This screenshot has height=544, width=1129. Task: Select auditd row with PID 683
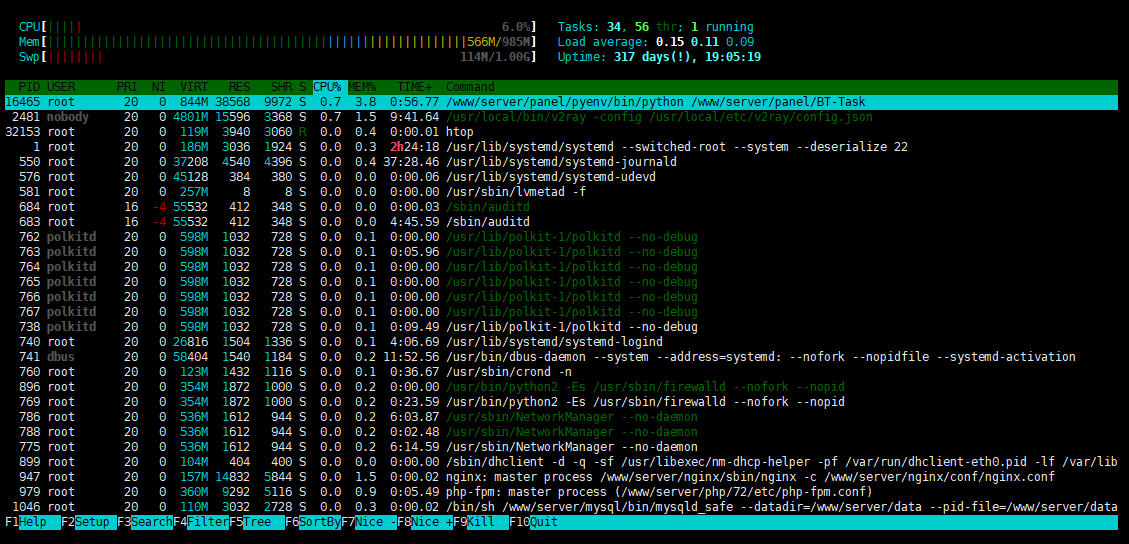click(x=562, y=222)
